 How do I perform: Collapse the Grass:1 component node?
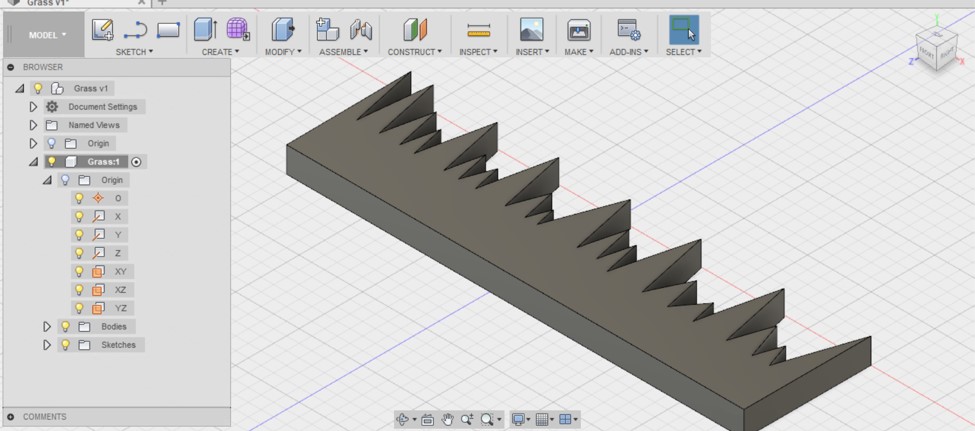34,162
